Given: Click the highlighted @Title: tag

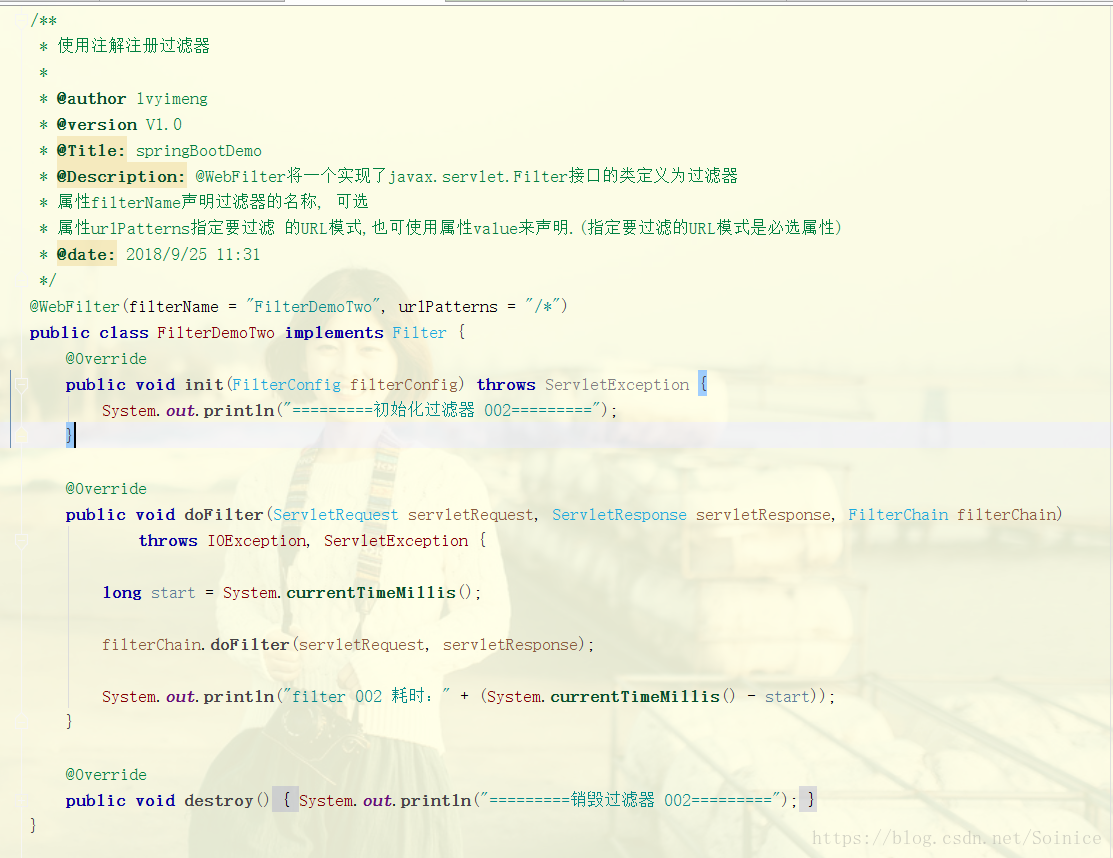Looking at the screenshot, I should click(x=91, y=150).
